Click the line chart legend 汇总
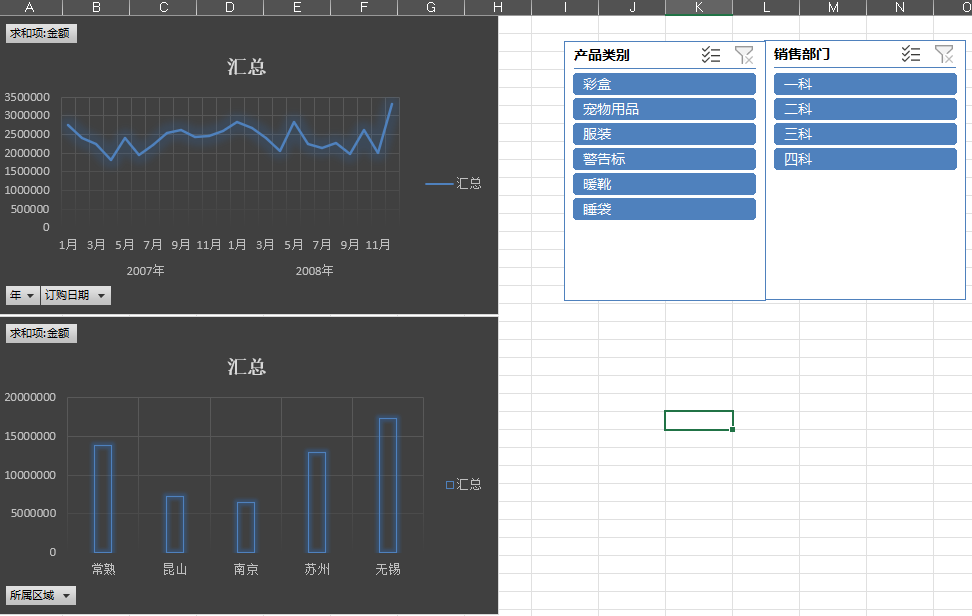Viewport: 972px width, 616px height. (x=453, y=183)
